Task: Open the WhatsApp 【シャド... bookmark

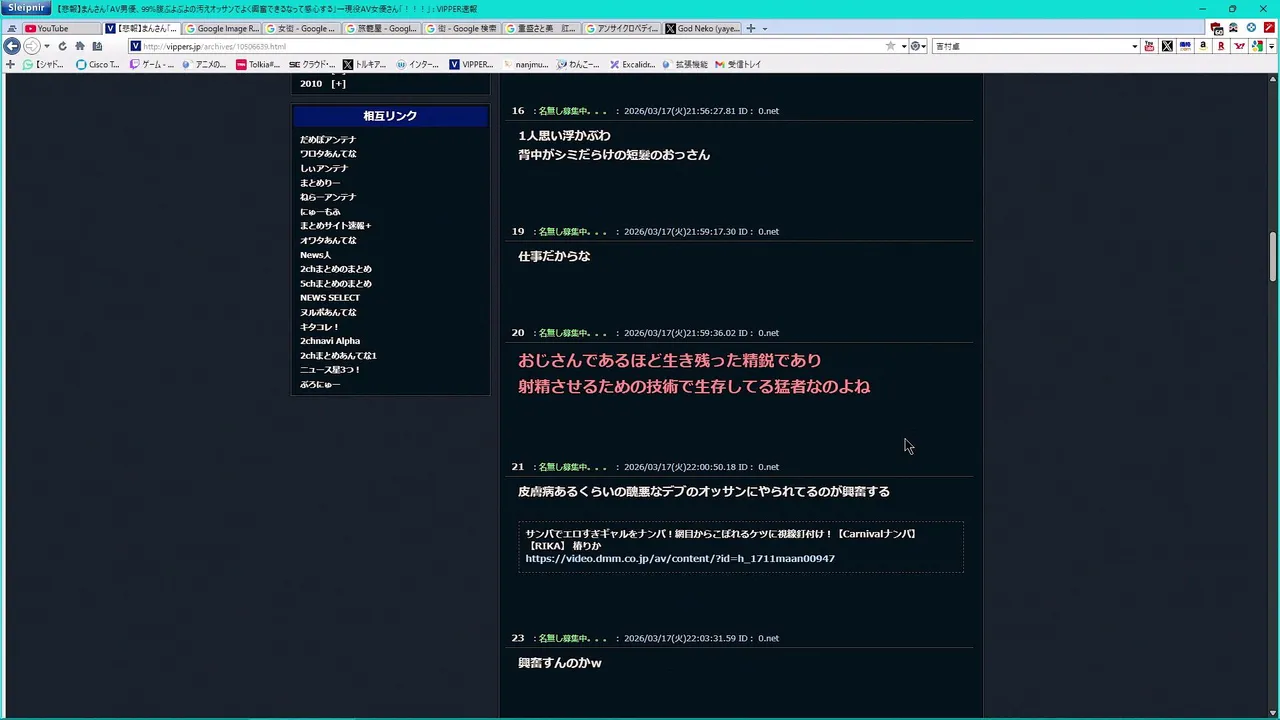Action: pos(43,64)
